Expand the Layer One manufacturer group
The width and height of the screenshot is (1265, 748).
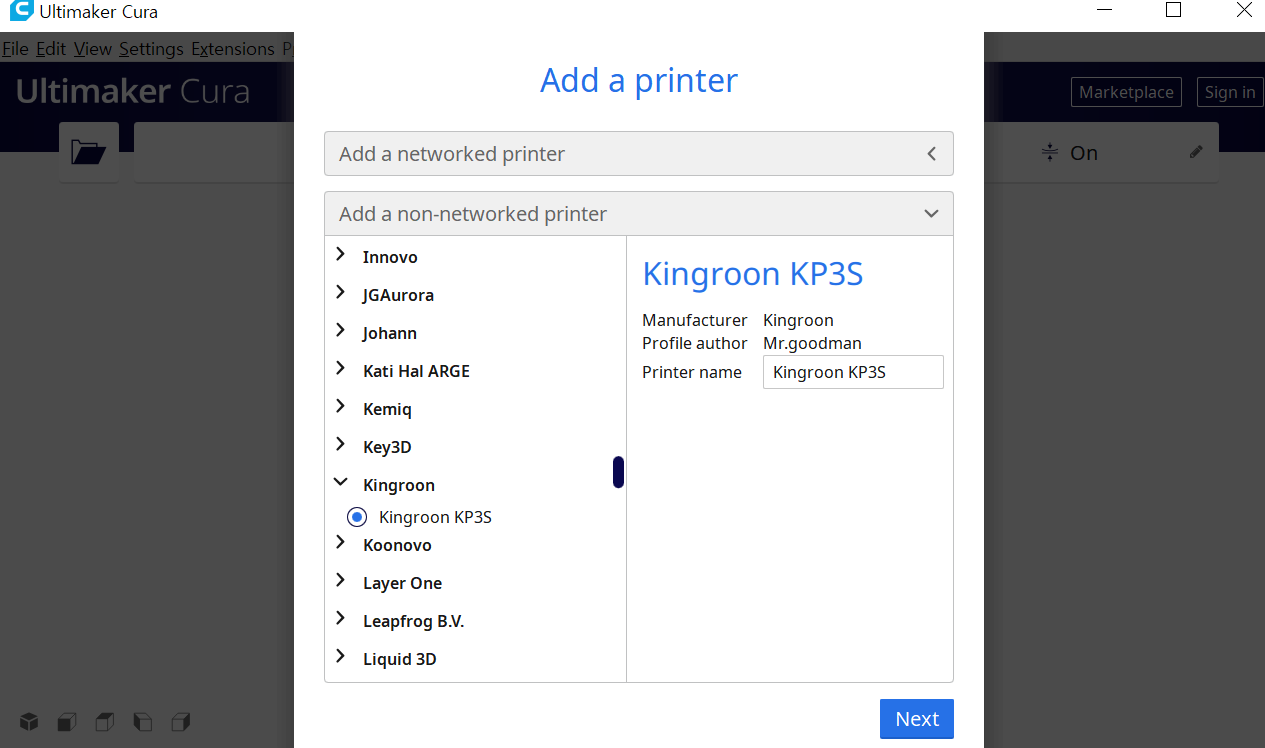pyautogui.click(x=341, y=582)
